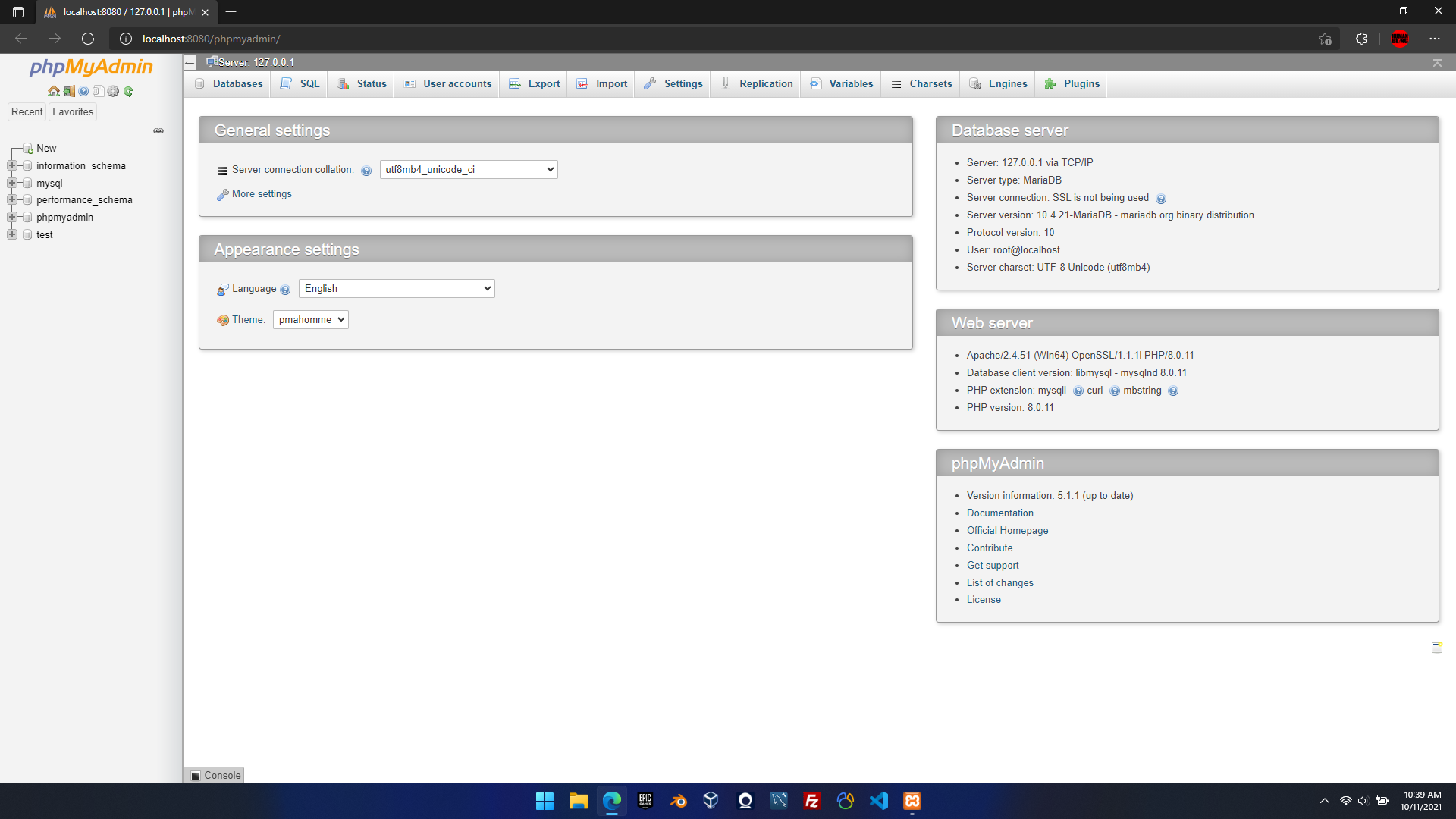Open the Theme dropdown showing pmahomme
Viewport: 1456px width, 819px height.
click(x=310, y=320)
